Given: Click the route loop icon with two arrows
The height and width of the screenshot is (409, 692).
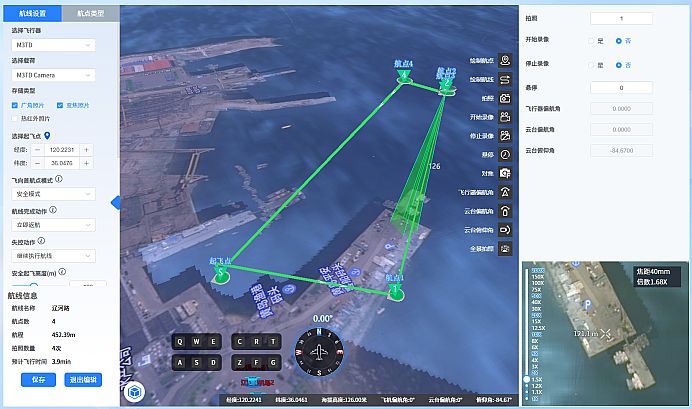Looking at the screenshot, I should (505, 79).
